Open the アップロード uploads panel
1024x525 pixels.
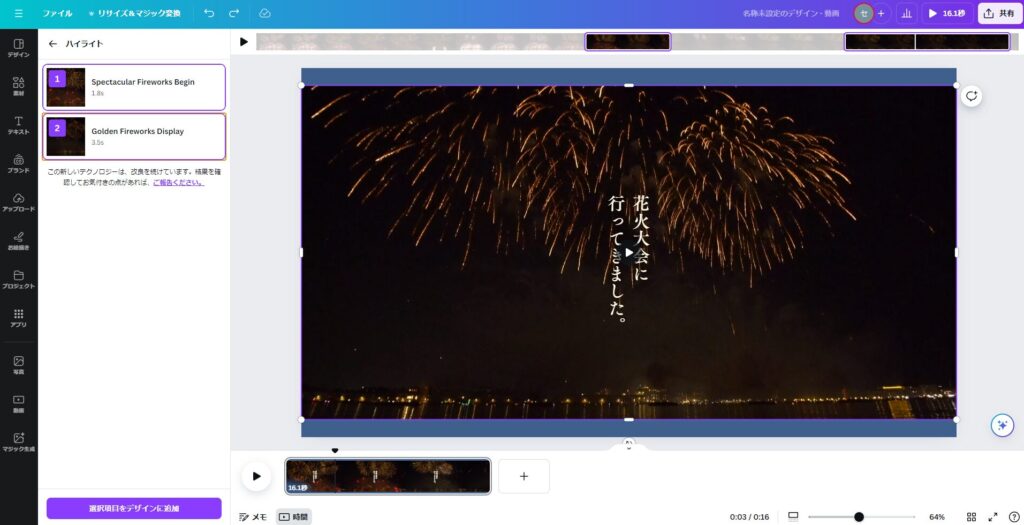(x=18, y=202)
